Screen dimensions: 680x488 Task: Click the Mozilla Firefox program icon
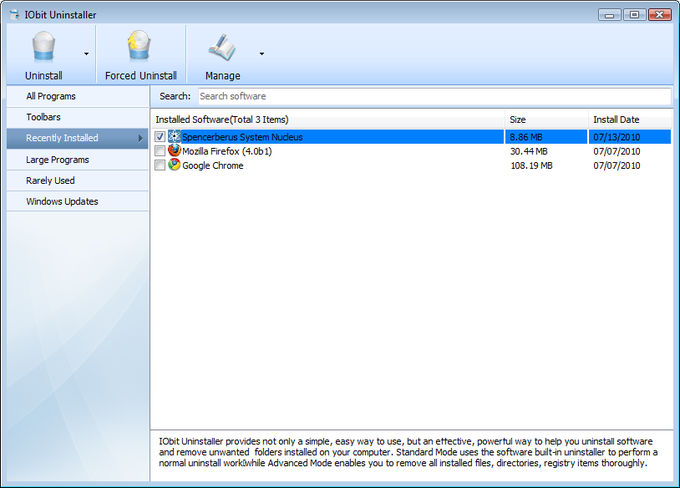(174, 151)
